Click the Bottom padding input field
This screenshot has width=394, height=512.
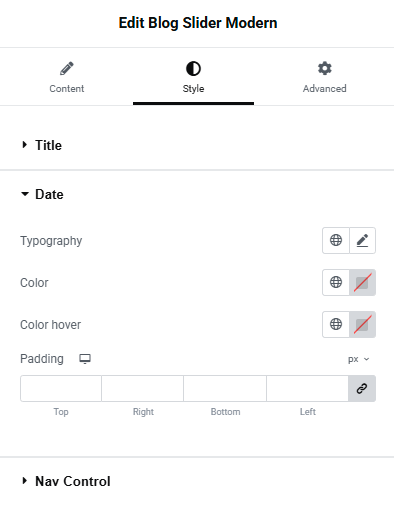[225, 388]
